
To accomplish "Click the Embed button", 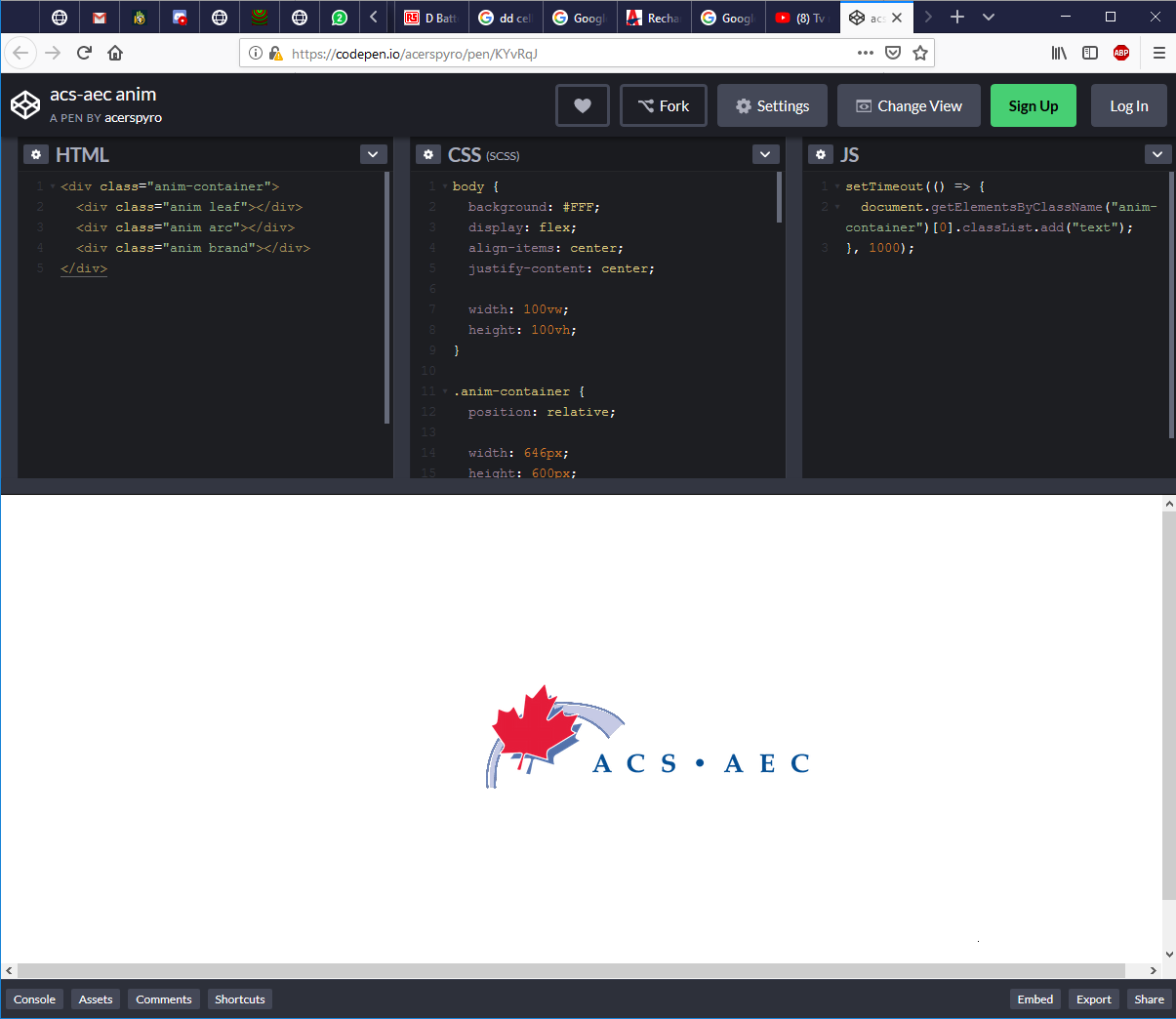I will tap(1035, 999).
